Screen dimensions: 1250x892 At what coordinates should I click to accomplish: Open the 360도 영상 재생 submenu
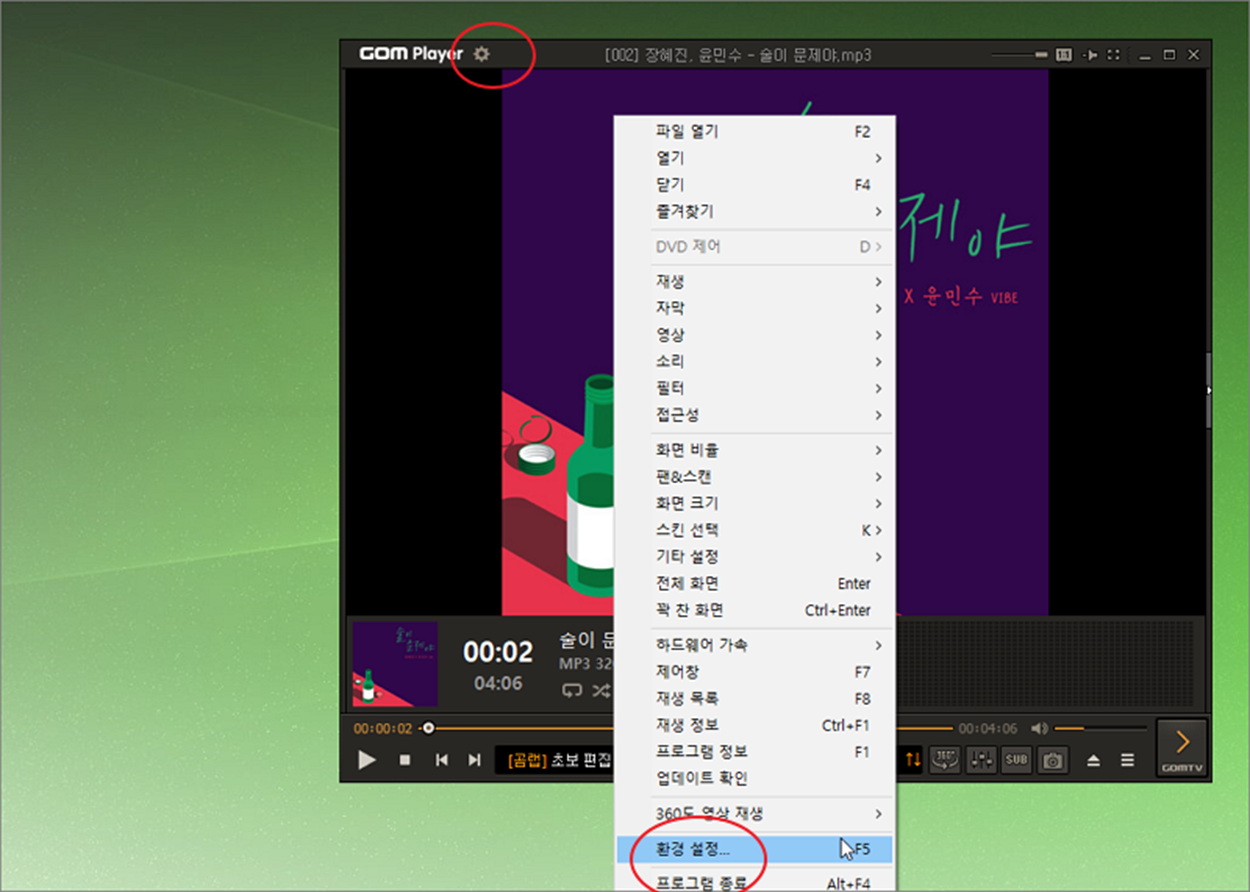point(754,814)
